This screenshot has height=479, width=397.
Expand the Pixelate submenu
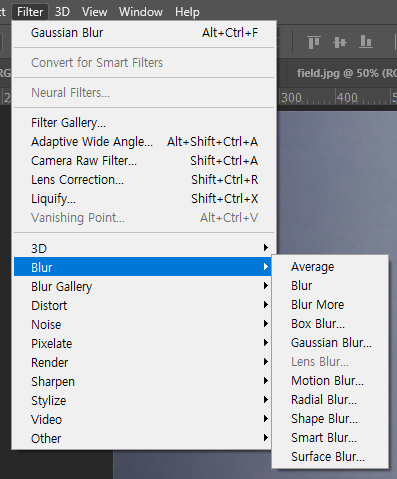click(x=144, y=343)
